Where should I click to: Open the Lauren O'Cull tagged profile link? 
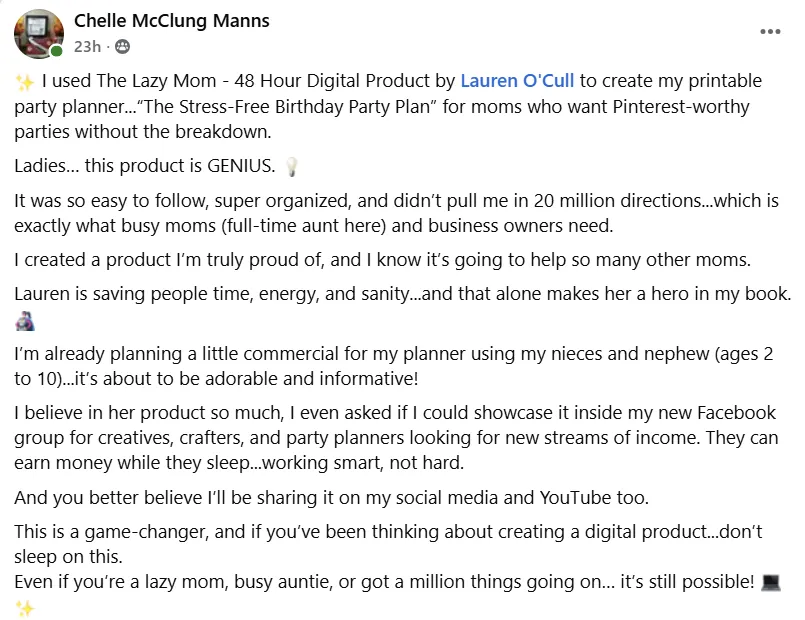click(x=517, y=81)
